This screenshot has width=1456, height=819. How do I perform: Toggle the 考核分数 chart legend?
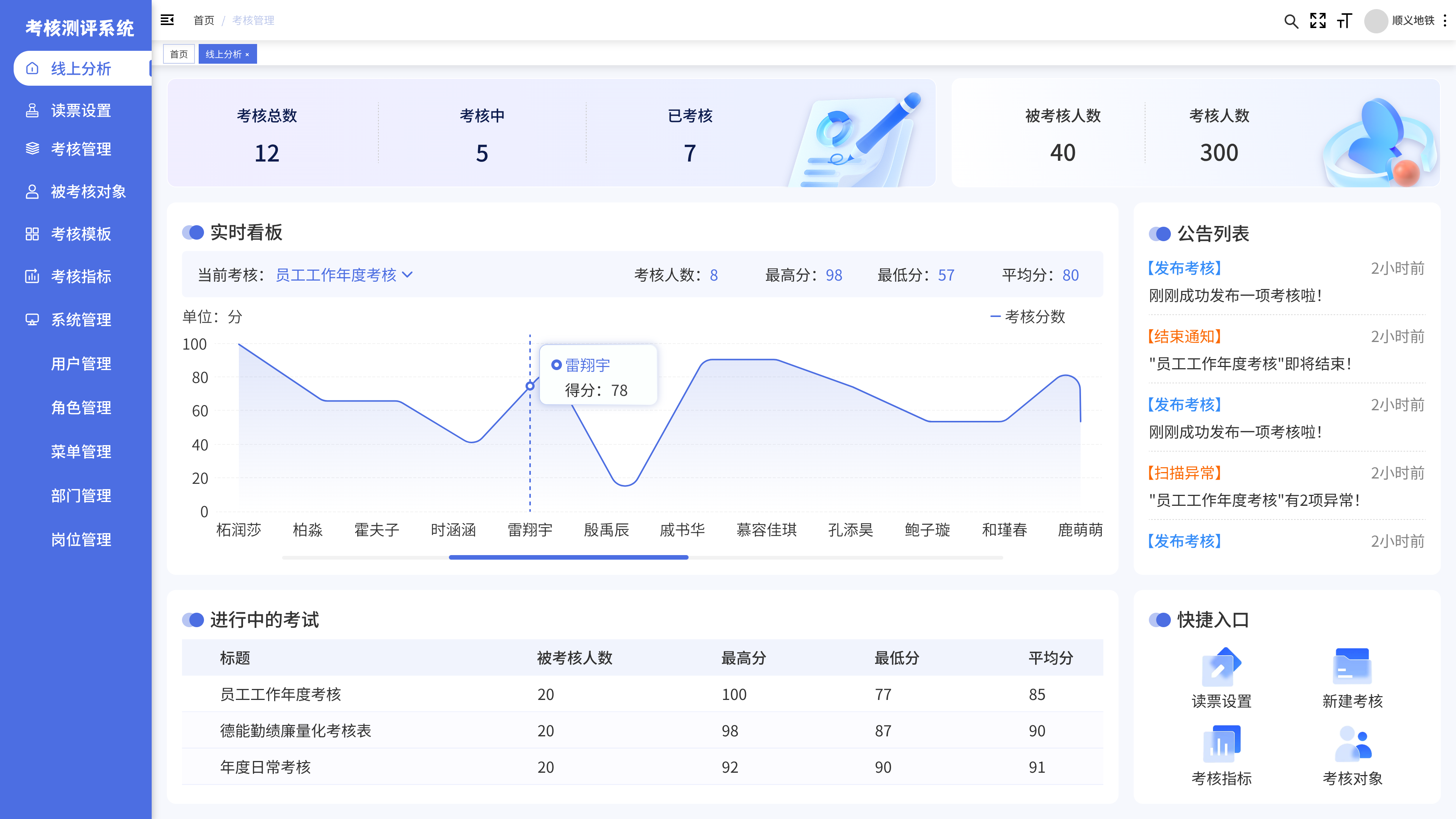(1028, 317)
